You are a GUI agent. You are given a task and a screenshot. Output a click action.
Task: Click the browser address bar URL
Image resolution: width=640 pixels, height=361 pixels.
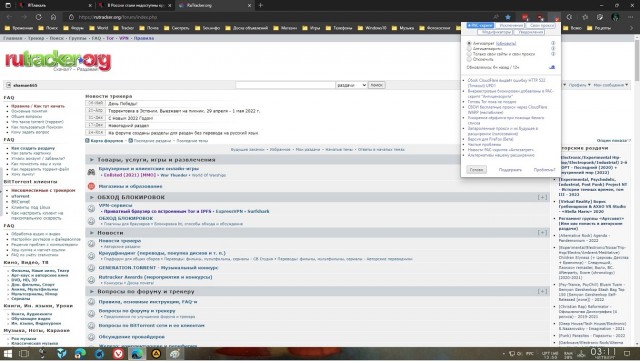(x=118, y=17)
